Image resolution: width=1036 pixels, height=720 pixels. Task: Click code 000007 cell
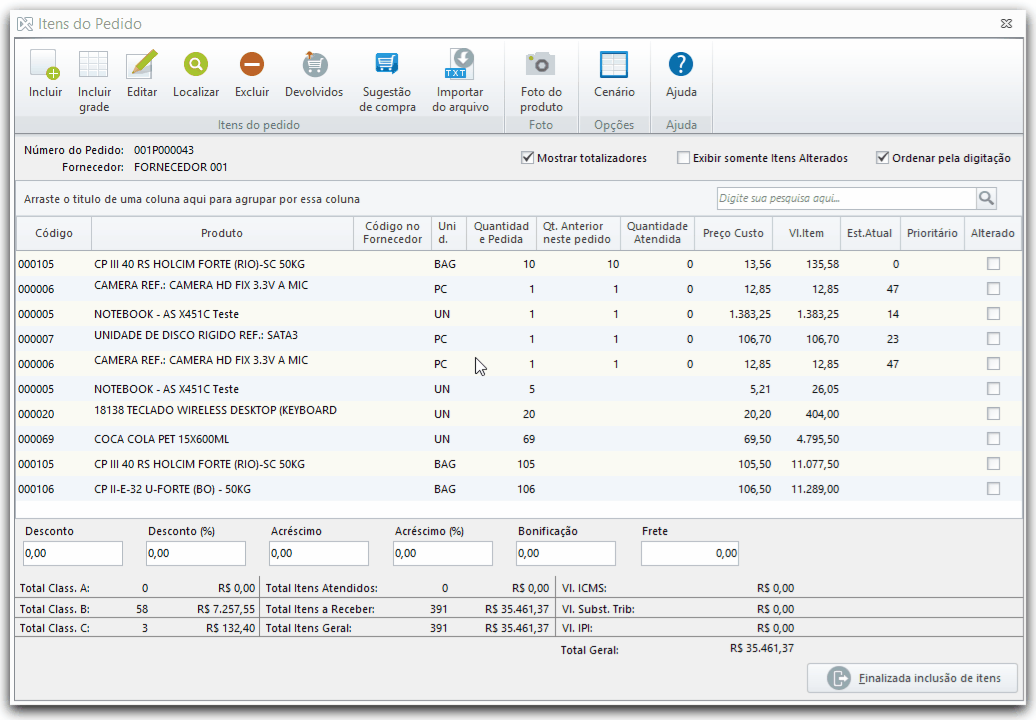36,339
